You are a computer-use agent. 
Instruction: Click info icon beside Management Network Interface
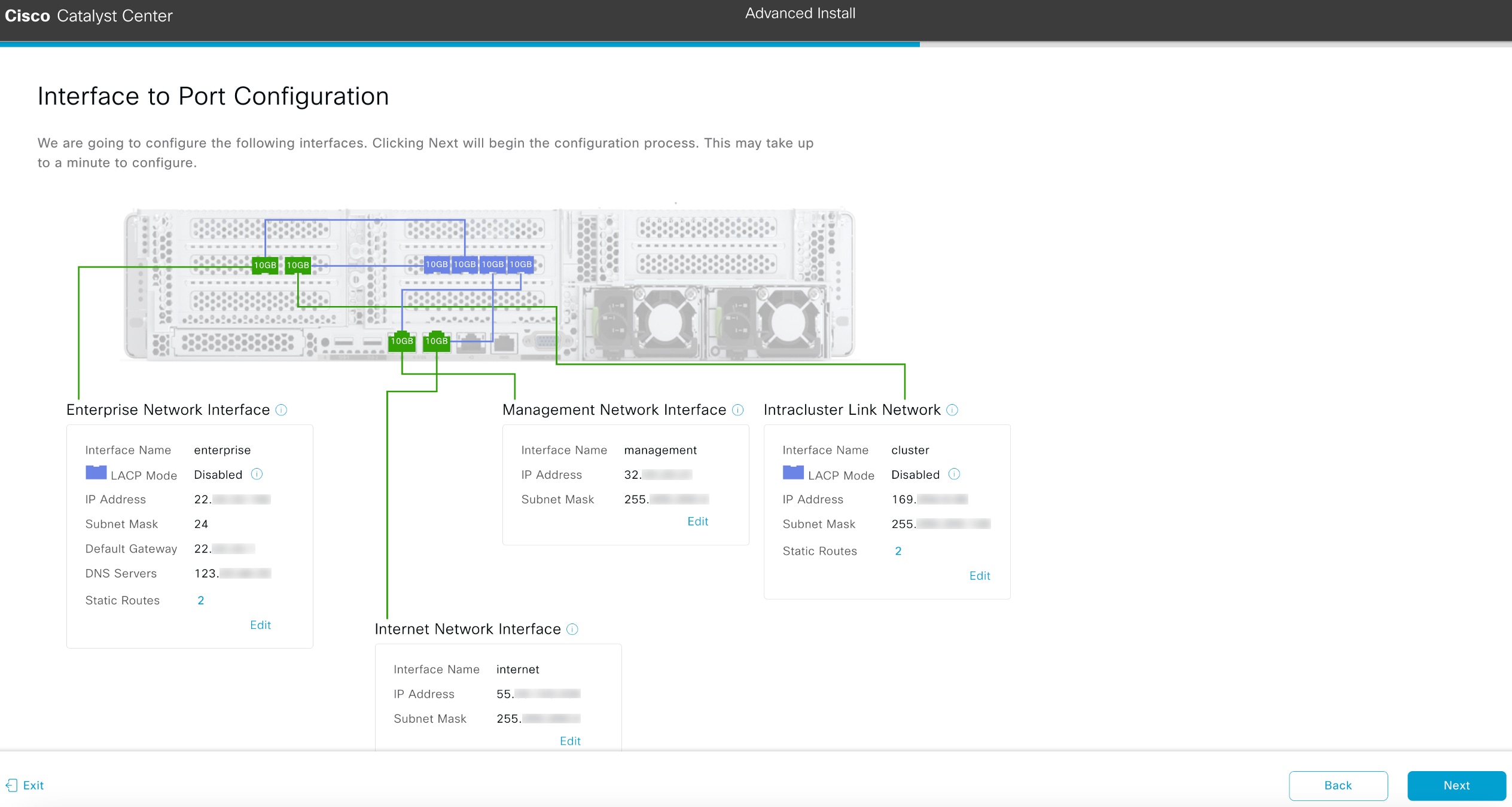point(737,410)
